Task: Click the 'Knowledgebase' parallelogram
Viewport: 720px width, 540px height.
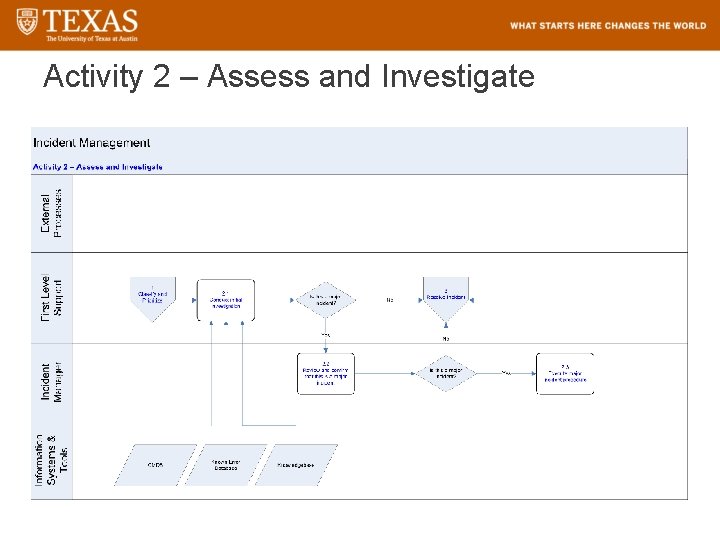Action: coord(296,465)
